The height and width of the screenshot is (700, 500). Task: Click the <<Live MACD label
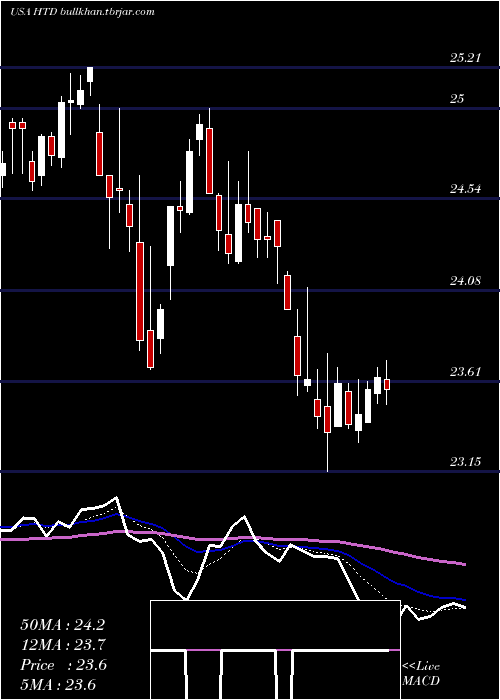click(421, 673)
